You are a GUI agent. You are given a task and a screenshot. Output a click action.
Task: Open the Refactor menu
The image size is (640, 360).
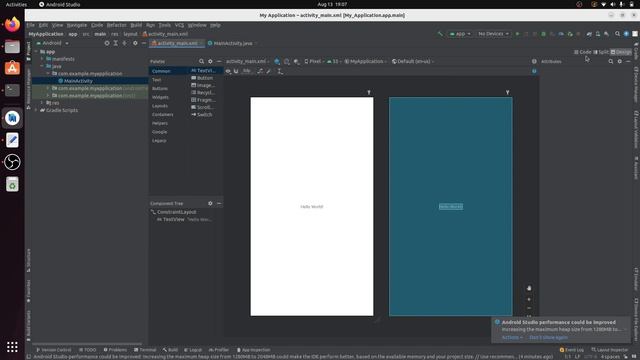point(117,25)
